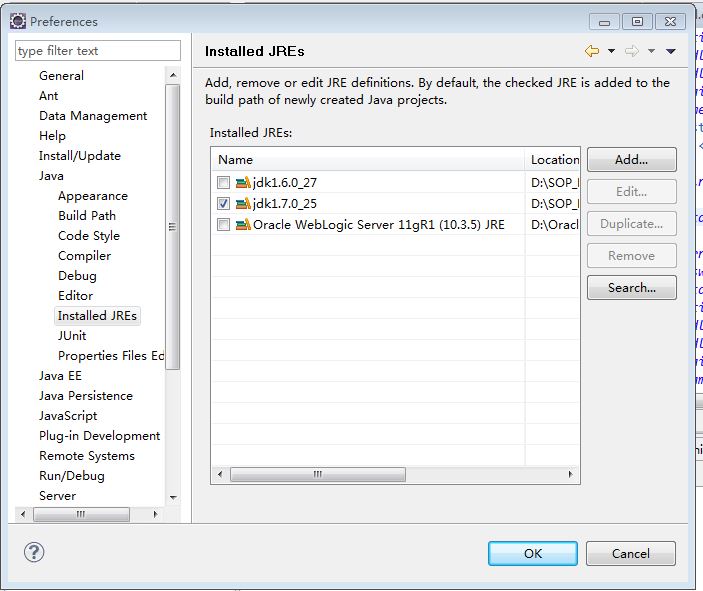This screenshot has height=591, width=703.
Task: Open Editor under Java
Action: [75, 296]
